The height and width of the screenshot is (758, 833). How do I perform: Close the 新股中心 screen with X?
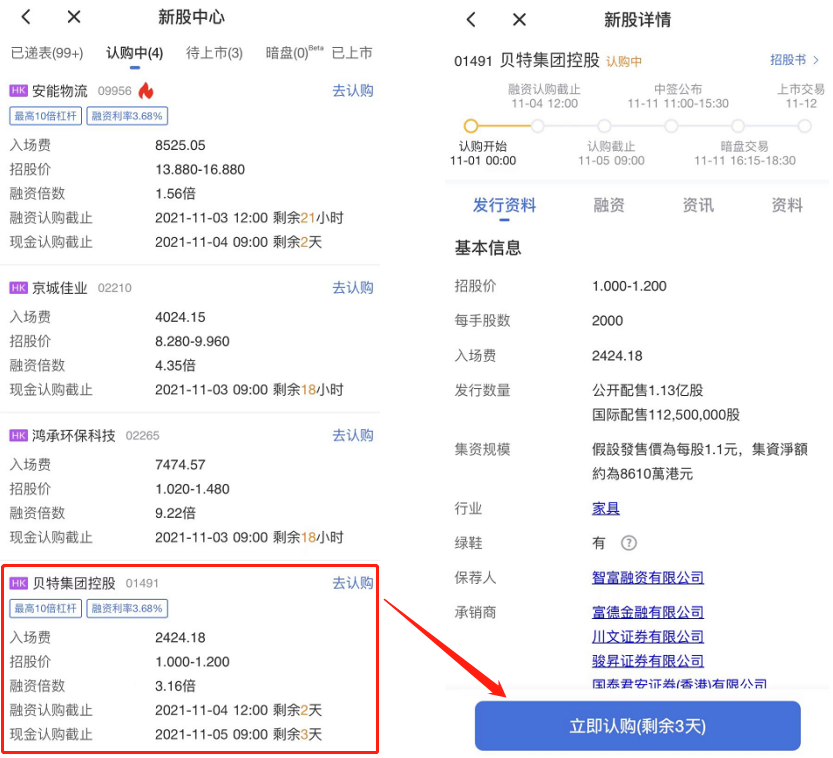pos(74,17)
